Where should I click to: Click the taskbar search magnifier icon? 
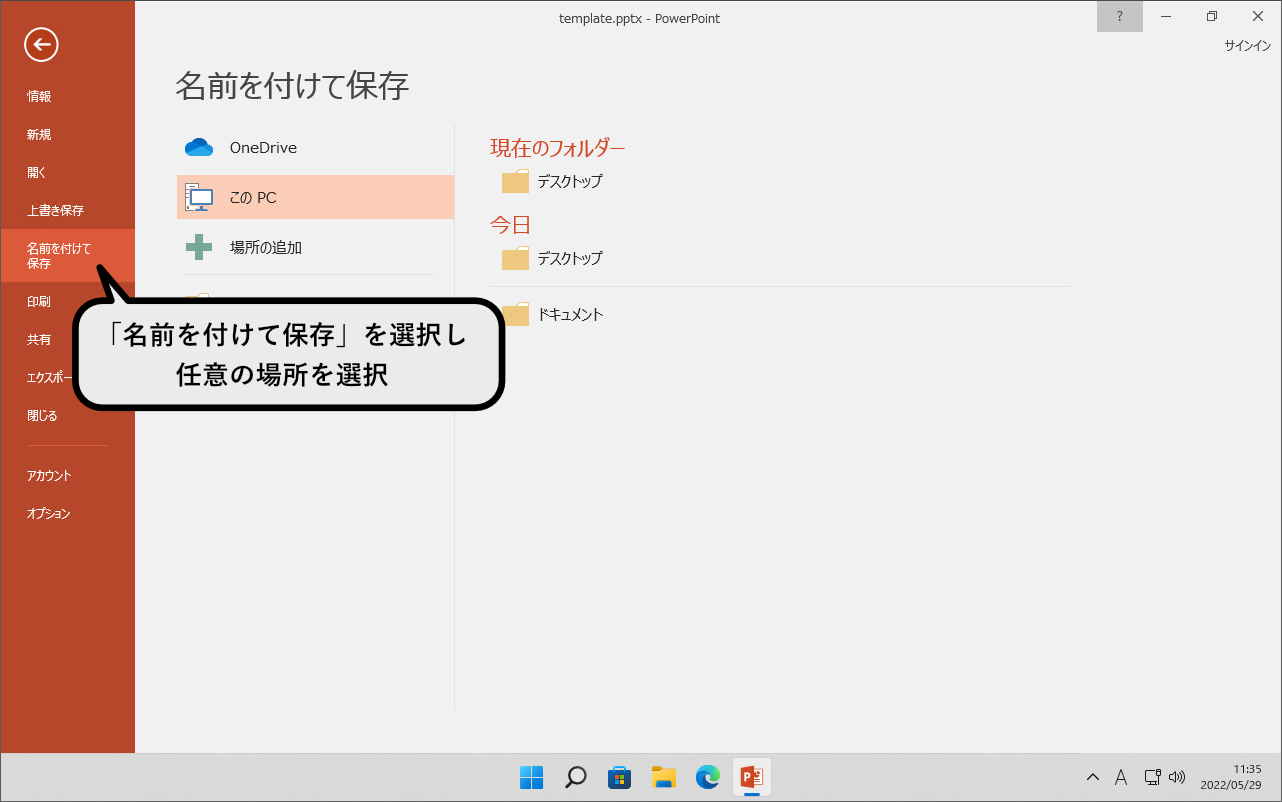[576, 777]
